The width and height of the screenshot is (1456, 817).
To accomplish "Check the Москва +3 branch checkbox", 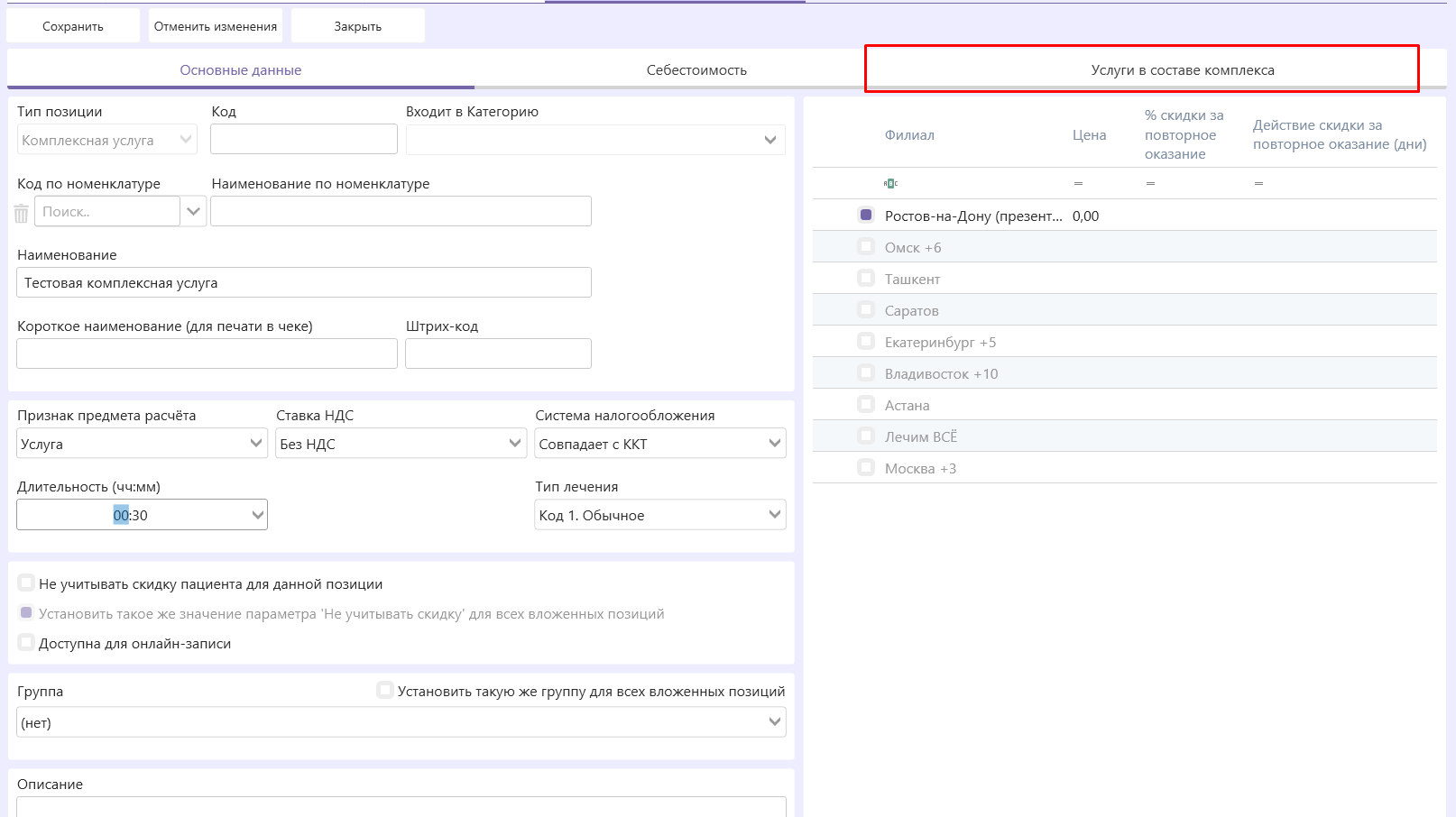I will click(866, 467).
